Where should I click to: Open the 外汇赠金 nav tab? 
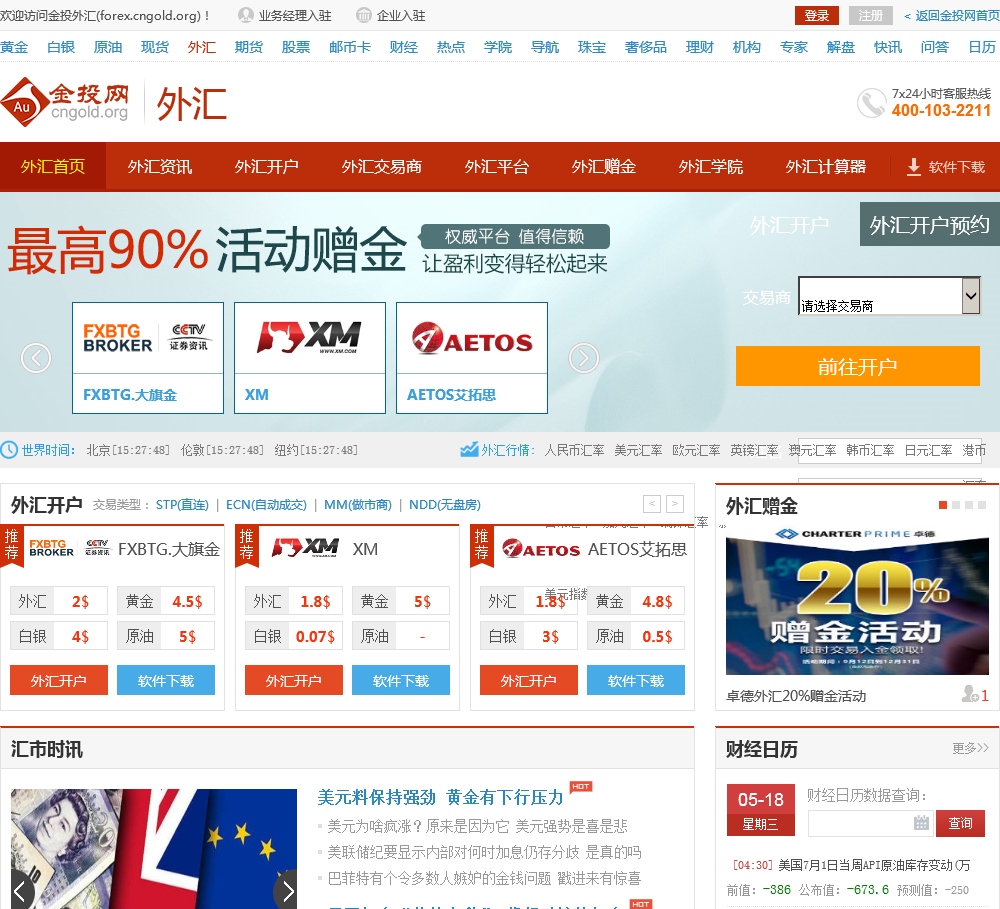[604, 166]
